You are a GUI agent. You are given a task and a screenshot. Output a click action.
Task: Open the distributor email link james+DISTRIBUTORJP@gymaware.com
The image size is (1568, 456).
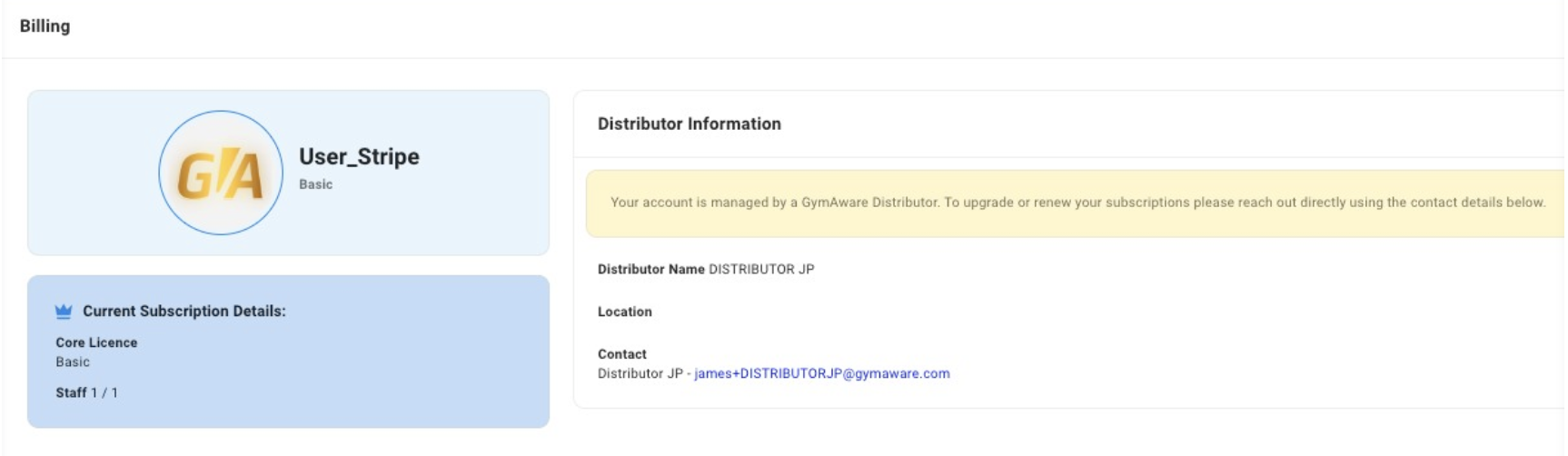coord(822,373)
